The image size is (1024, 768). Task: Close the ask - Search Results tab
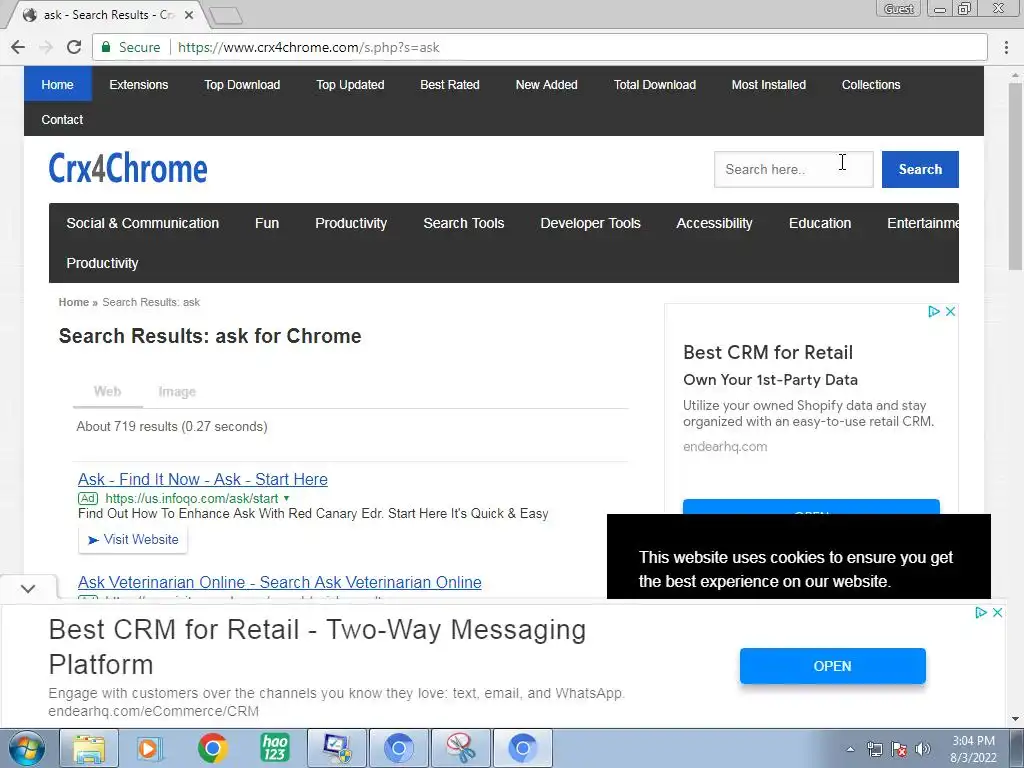pyautogui.click(x=189, y=14)
